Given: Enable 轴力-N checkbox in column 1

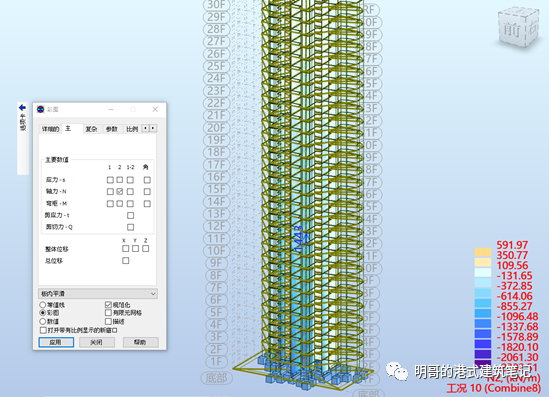Looking at the screenshot, I should coord(110,191).
